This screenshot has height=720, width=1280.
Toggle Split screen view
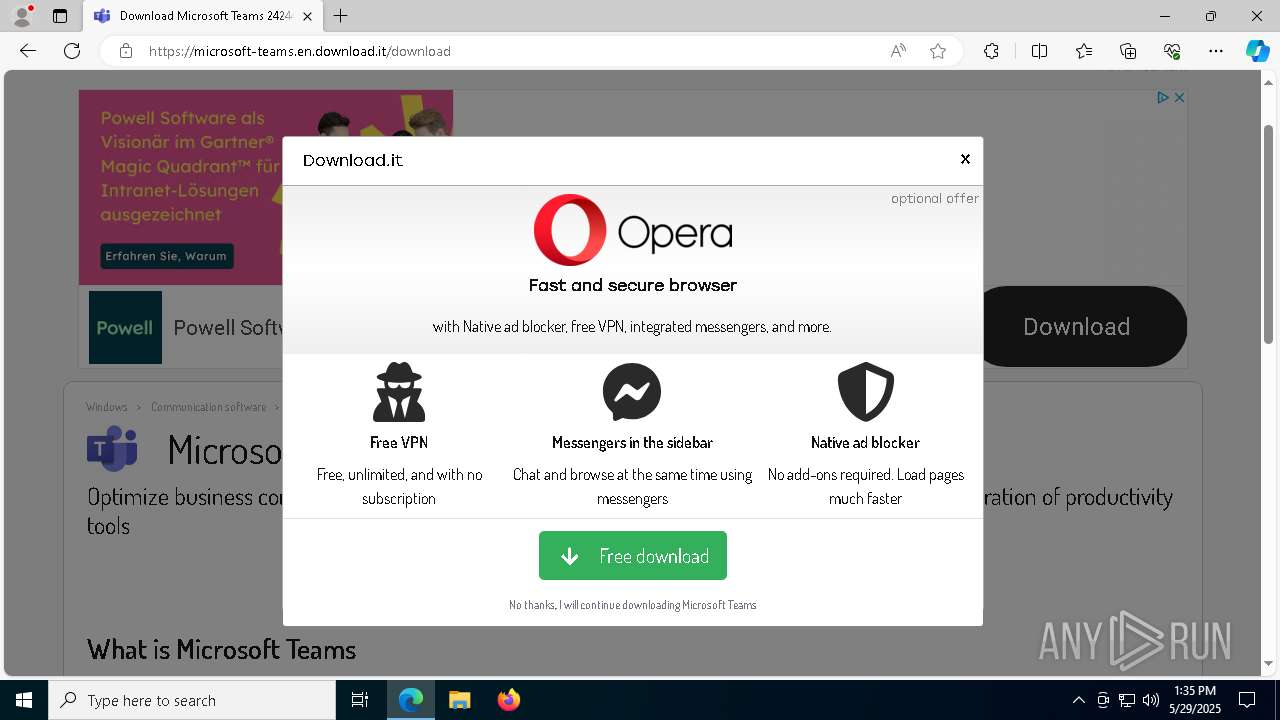click(1039, 51)
